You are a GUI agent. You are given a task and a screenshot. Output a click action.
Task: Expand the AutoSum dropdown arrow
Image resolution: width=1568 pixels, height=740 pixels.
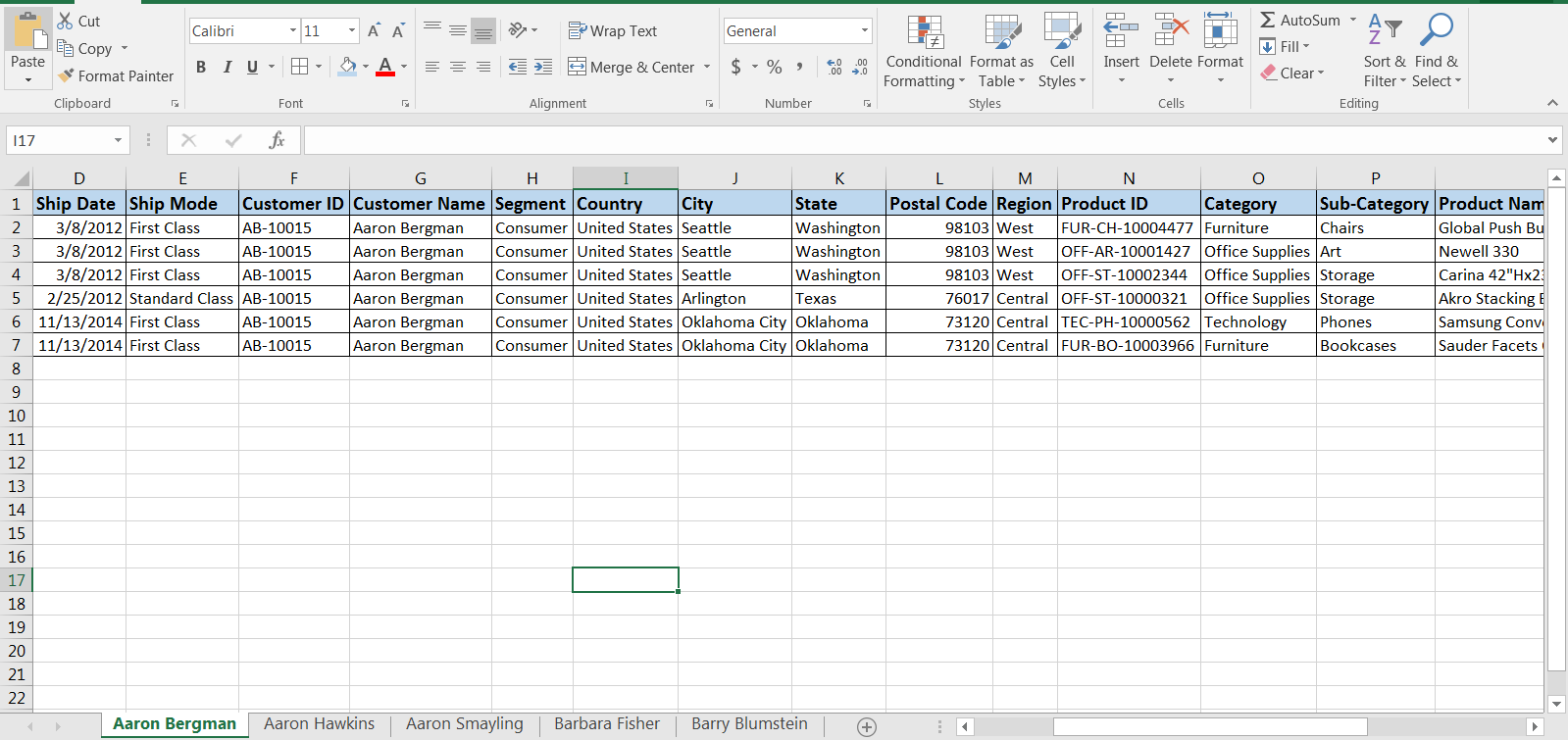(x=1353, y=20)
